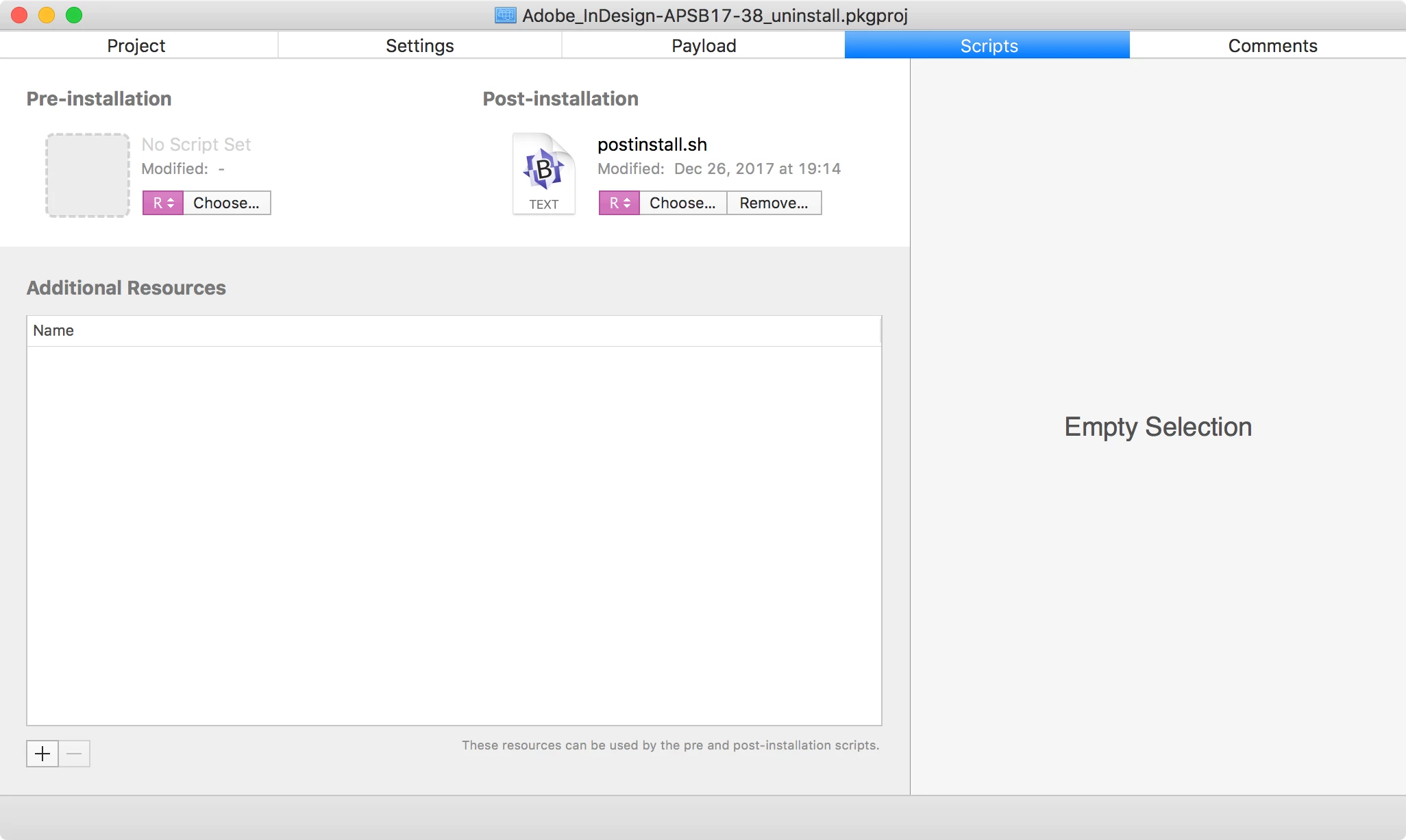Remove the postinstall.sh script
The image size is (1406, 840).
(774, 203)
